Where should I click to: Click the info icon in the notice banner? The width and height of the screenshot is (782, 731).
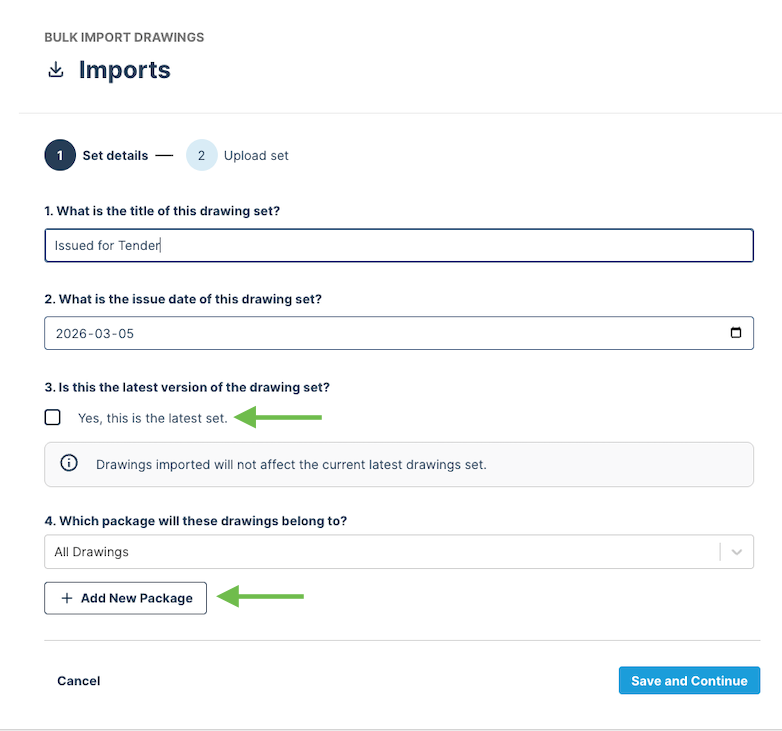69,464
